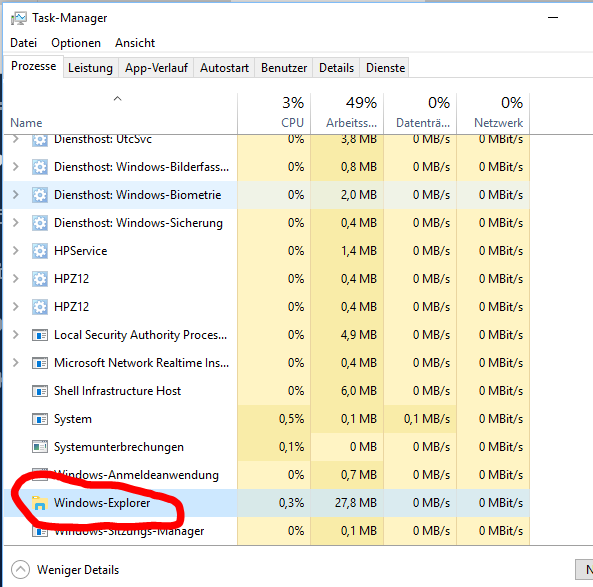Select the HPService row
The height and width of the screenshot is (587, 593).
point(267,251)
